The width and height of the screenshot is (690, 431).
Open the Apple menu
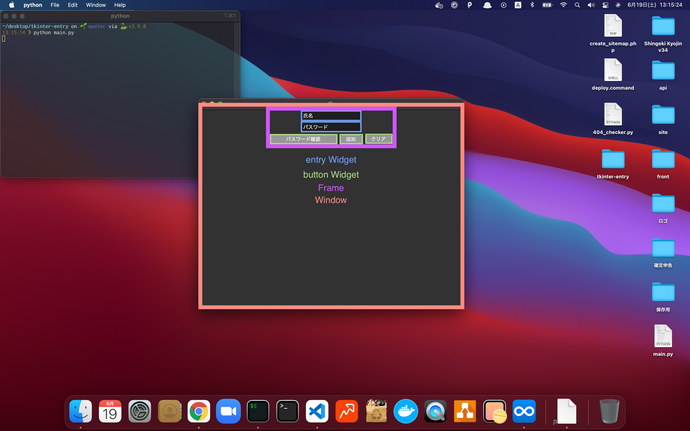tap(11, 5)
